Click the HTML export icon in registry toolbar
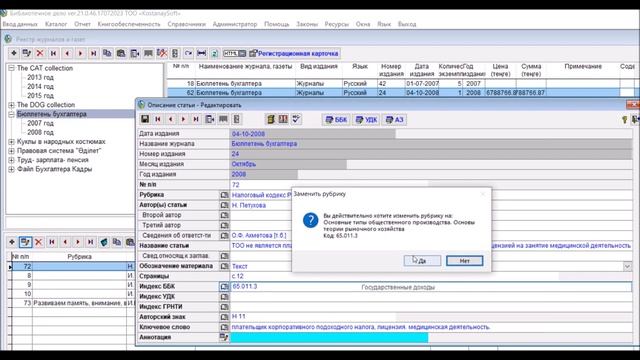The image size is (640, 360). coord(234,53)
